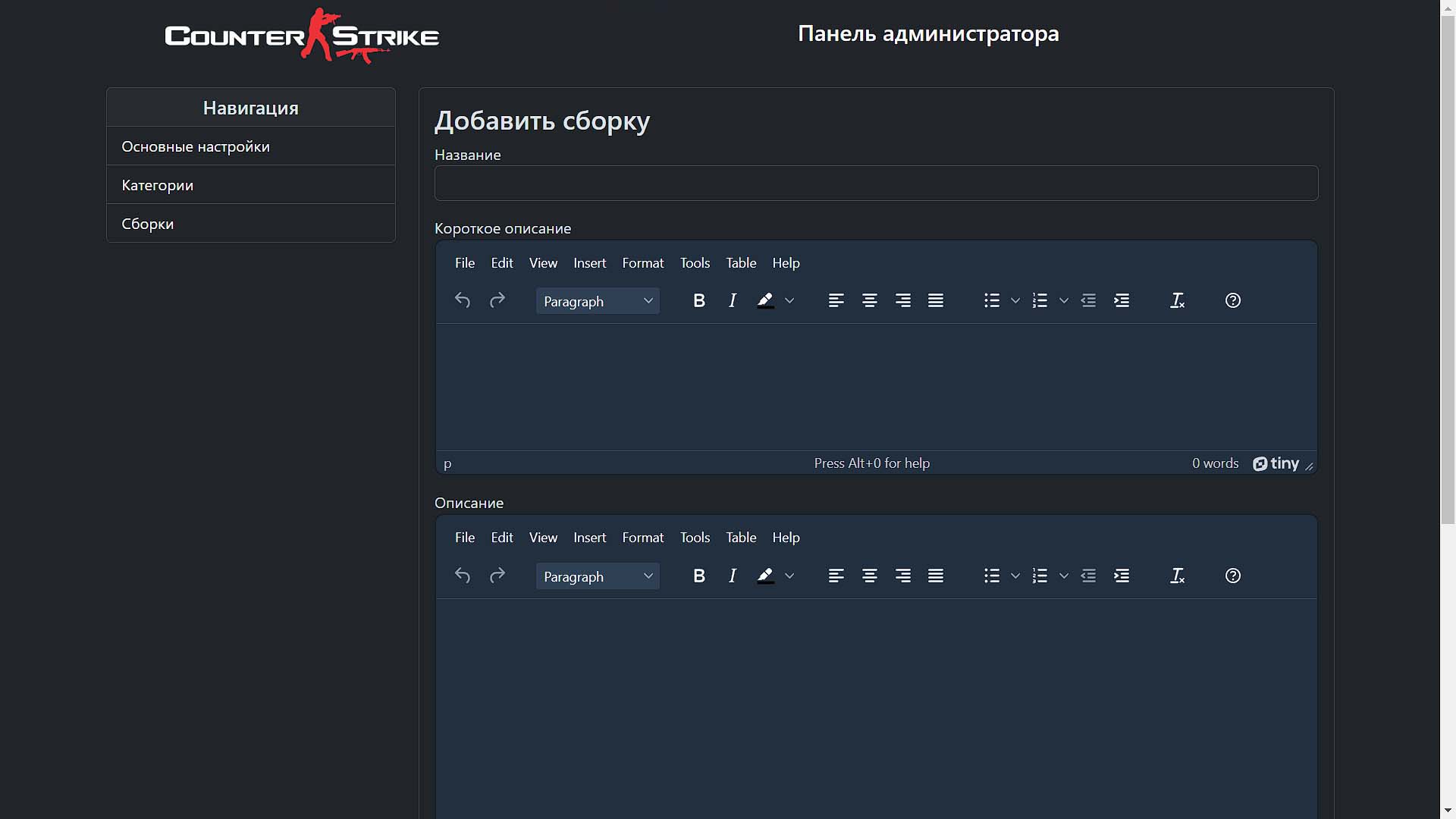Expand numbered list options in Описание editor
The height and width of the screenshot is (819, 1456).
(1064, 576)
